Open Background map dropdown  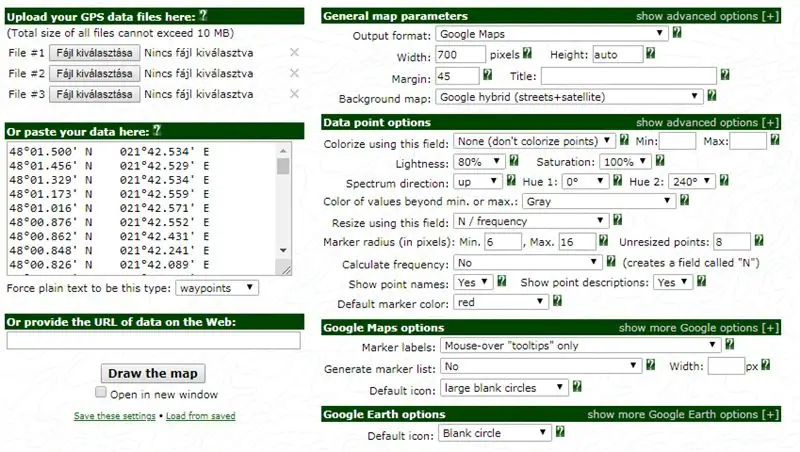[569, 96]
